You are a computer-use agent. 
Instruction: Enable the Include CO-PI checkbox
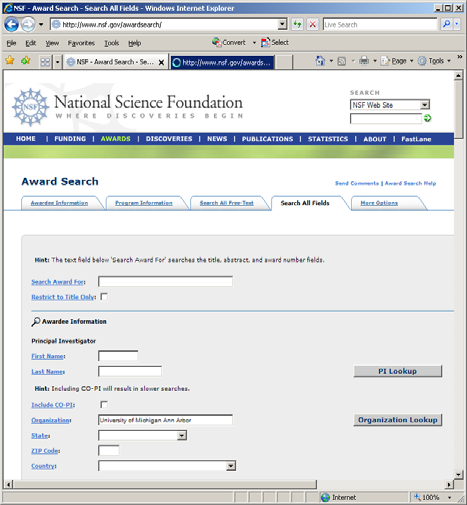[104, 405]
